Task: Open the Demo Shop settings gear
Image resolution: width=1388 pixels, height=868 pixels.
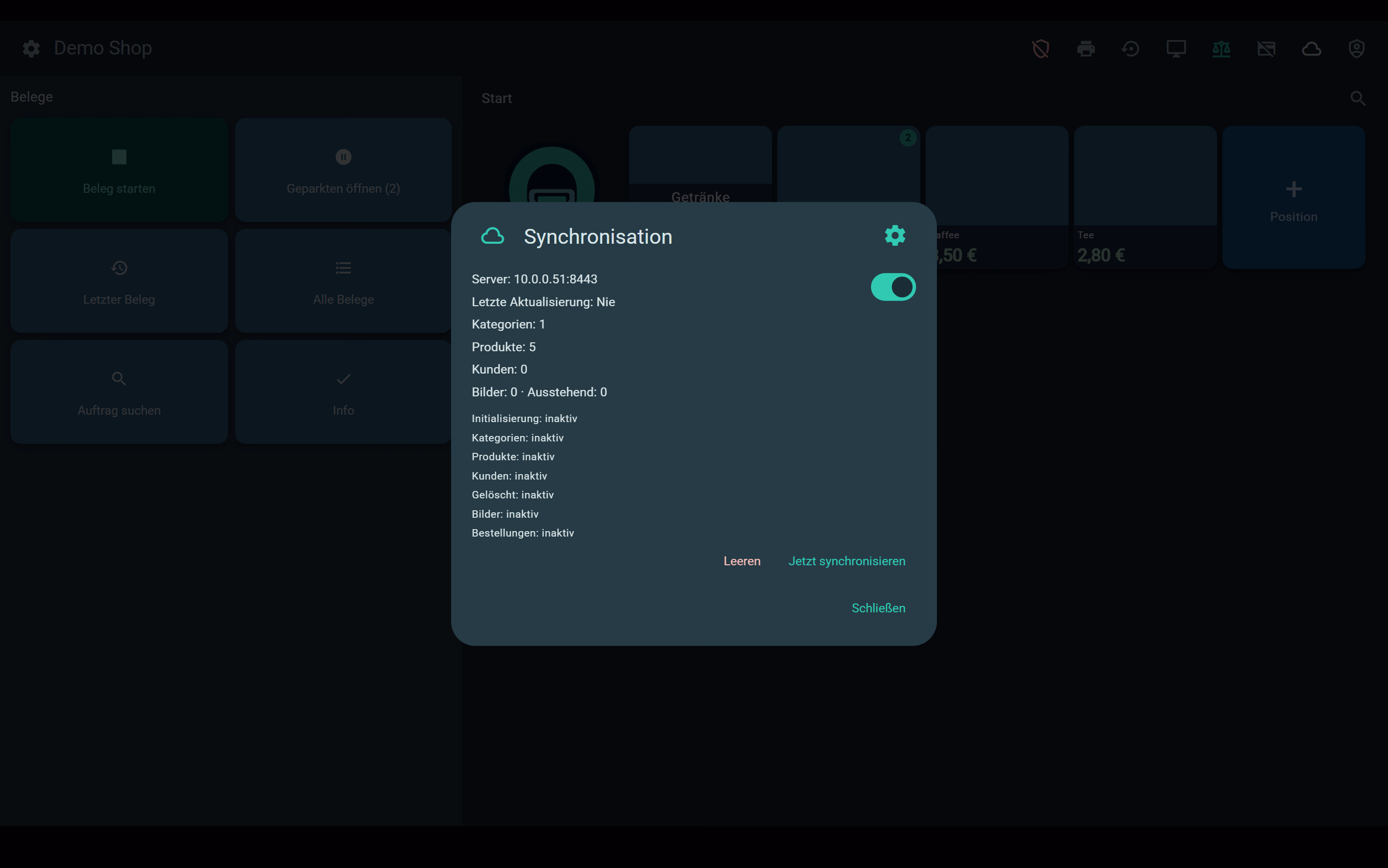Action: click(31, 48)
